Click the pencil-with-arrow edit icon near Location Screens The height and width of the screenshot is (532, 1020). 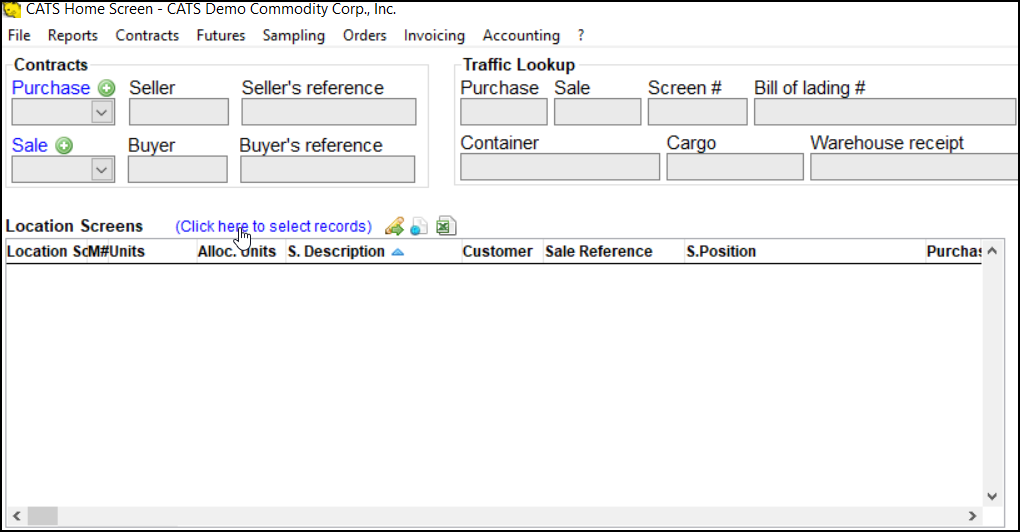point(394,226)
